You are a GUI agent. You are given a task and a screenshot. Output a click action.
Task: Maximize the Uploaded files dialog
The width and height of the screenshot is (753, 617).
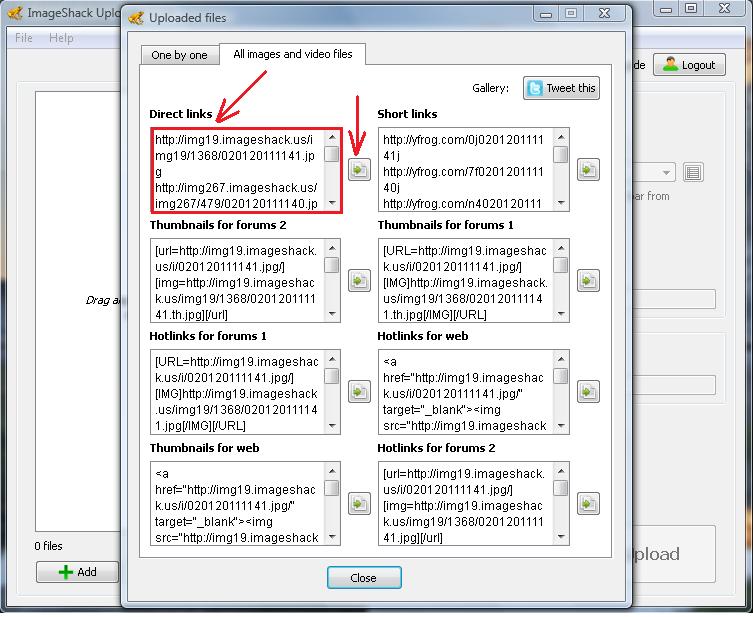pyautogui.click(x=571, y=14)
